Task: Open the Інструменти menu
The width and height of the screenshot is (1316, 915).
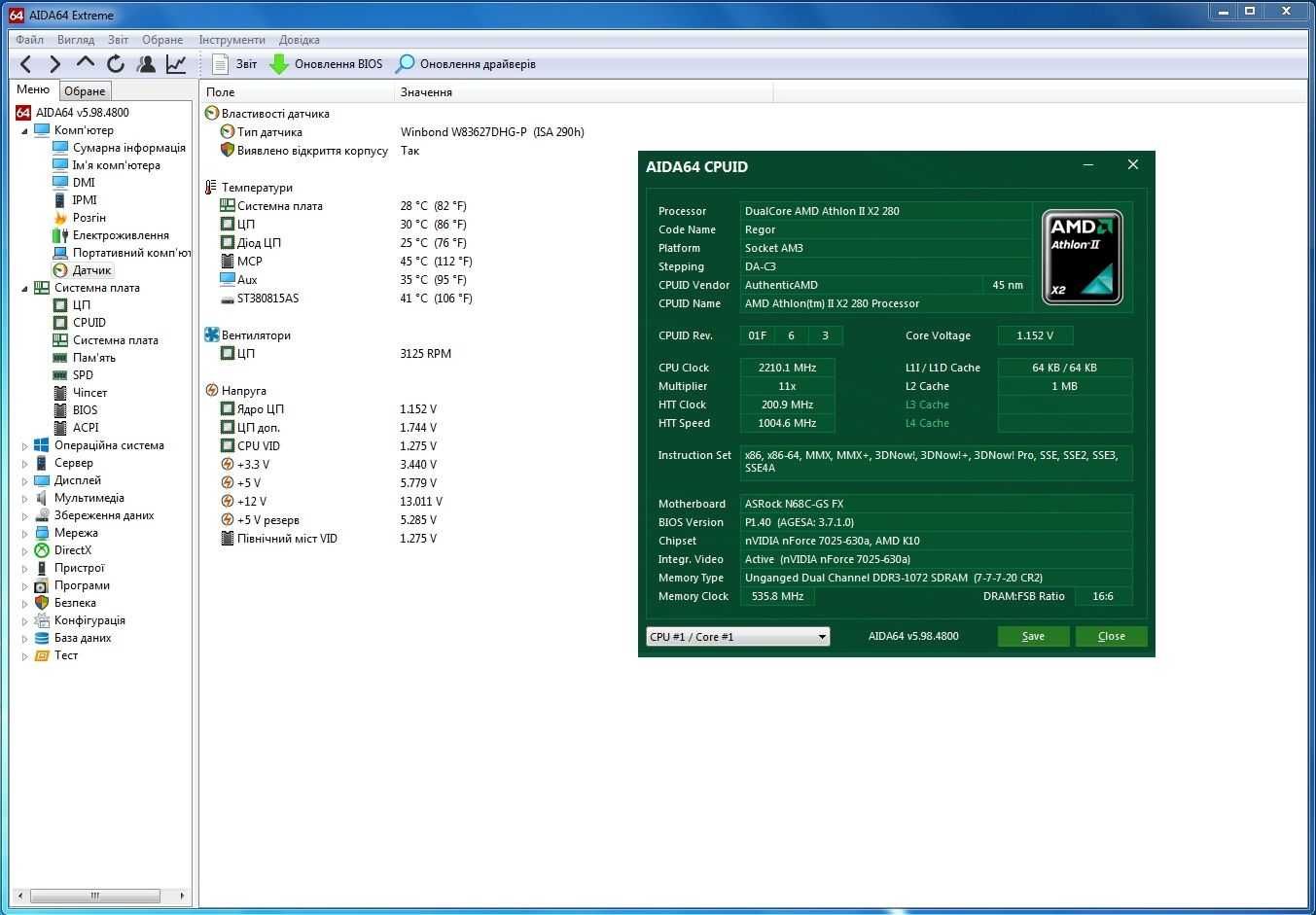Action: (x=231, y=40)
